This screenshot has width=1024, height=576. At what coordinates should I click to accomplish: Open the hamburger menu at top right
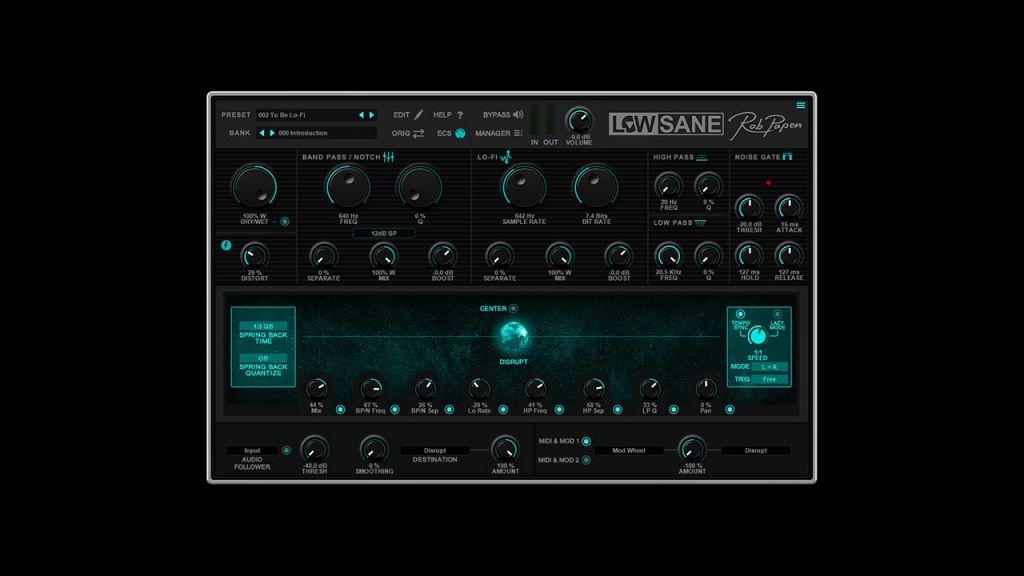[801, 105]
